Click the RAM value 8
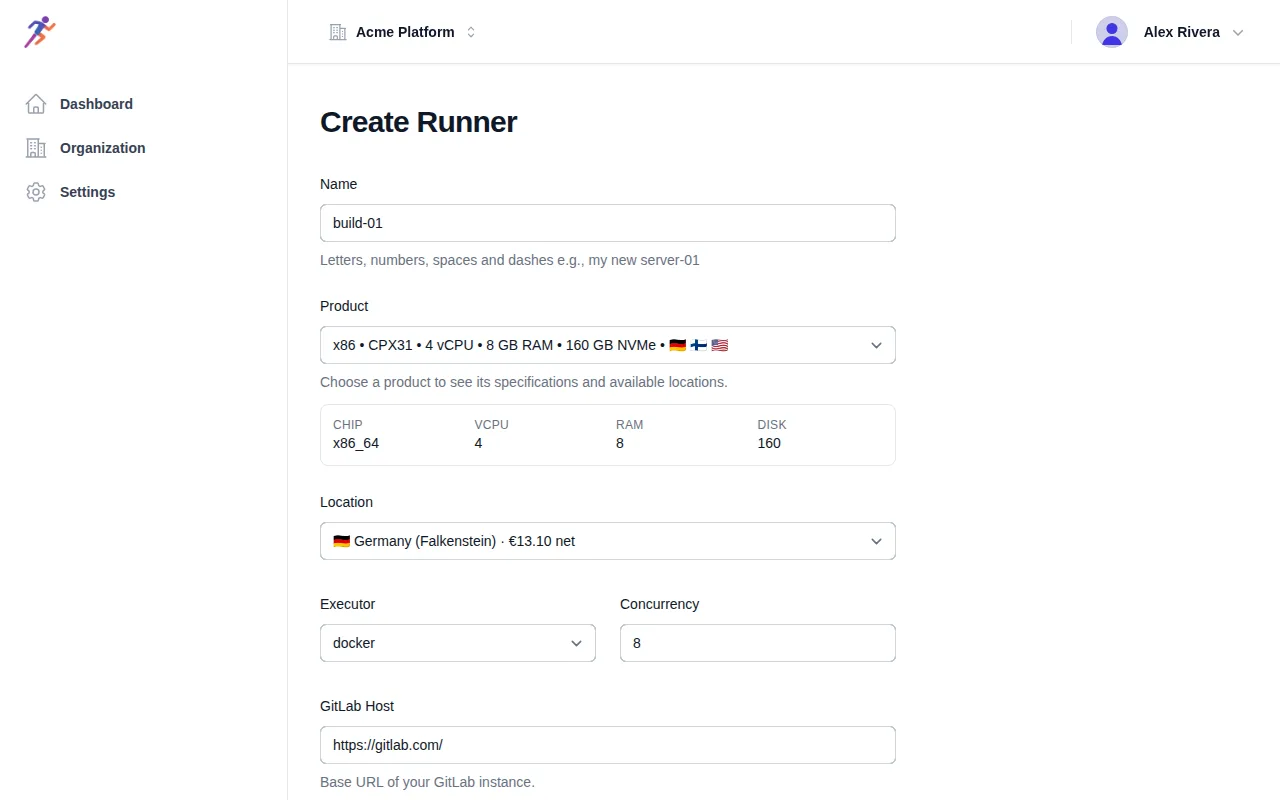1280x800 pixels. coord(620,443)
